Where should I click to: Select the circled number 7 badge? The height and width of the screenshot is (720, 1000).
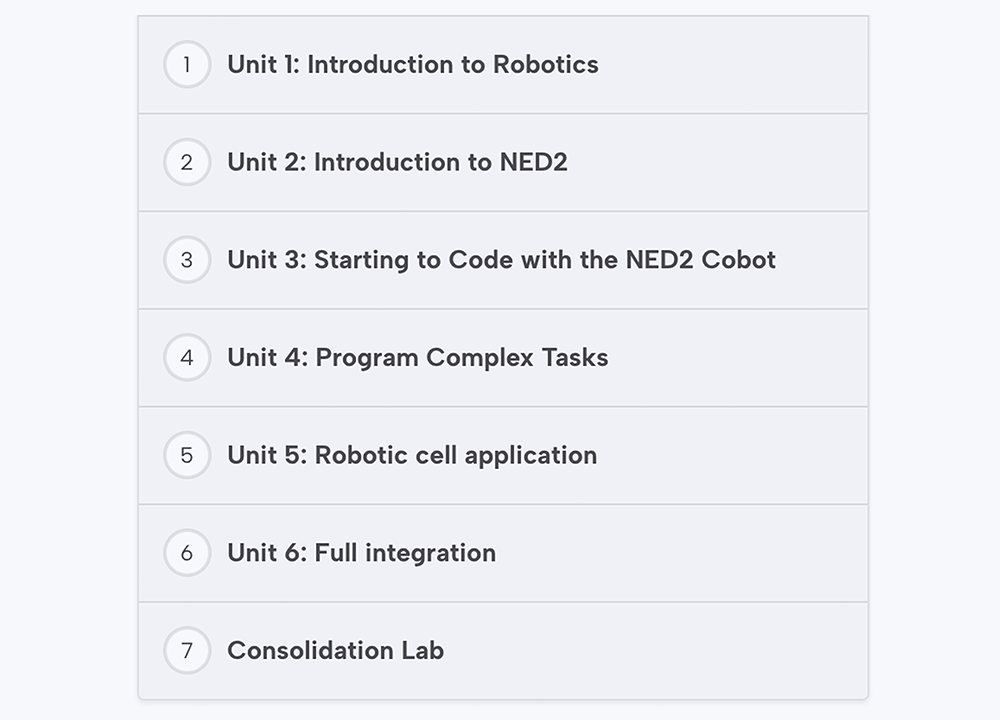tap(187, 650)
